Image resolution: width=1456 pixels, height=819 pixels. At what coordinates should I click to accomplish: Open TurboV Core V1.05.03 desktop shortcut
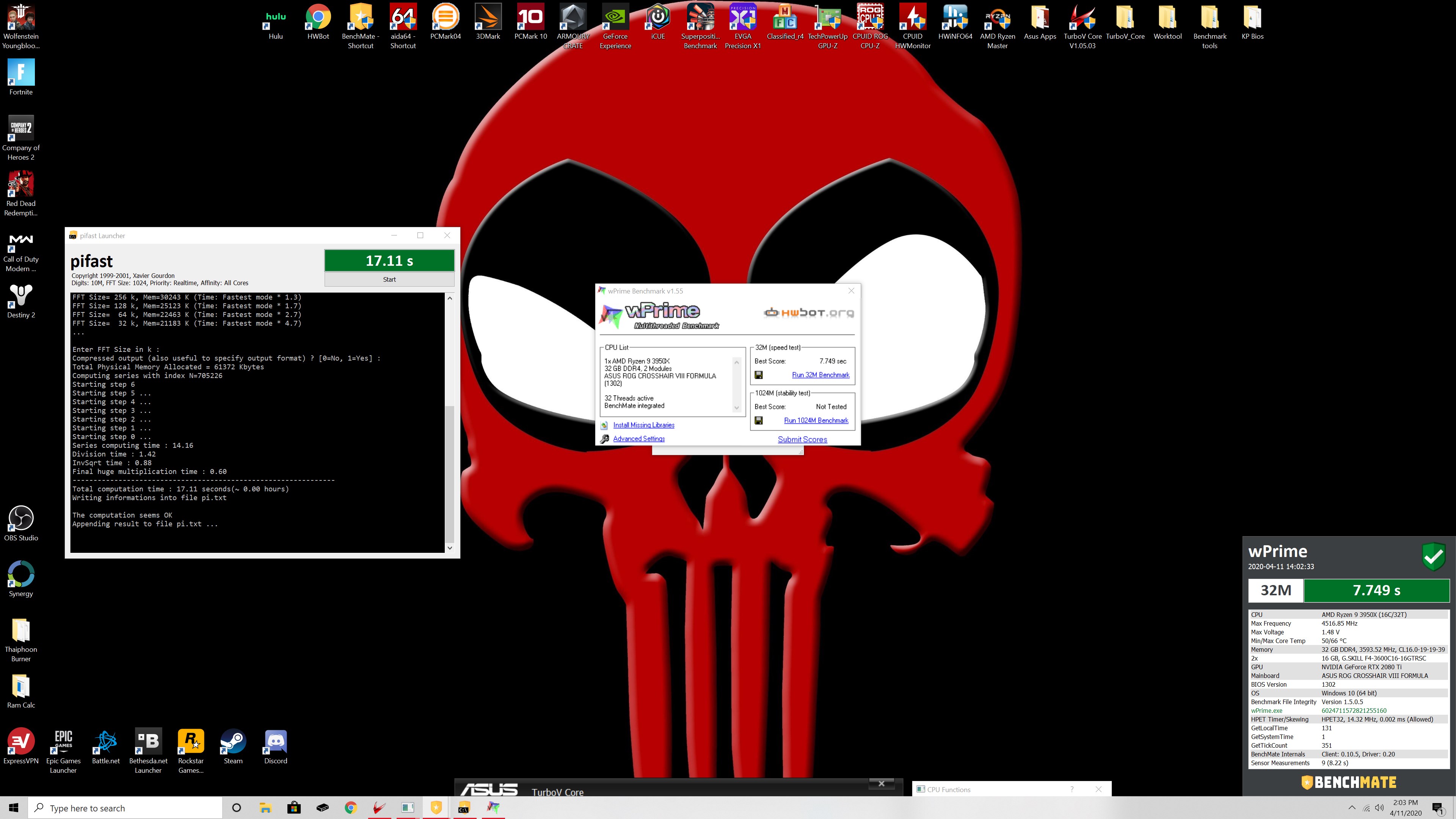(1082, 26)
